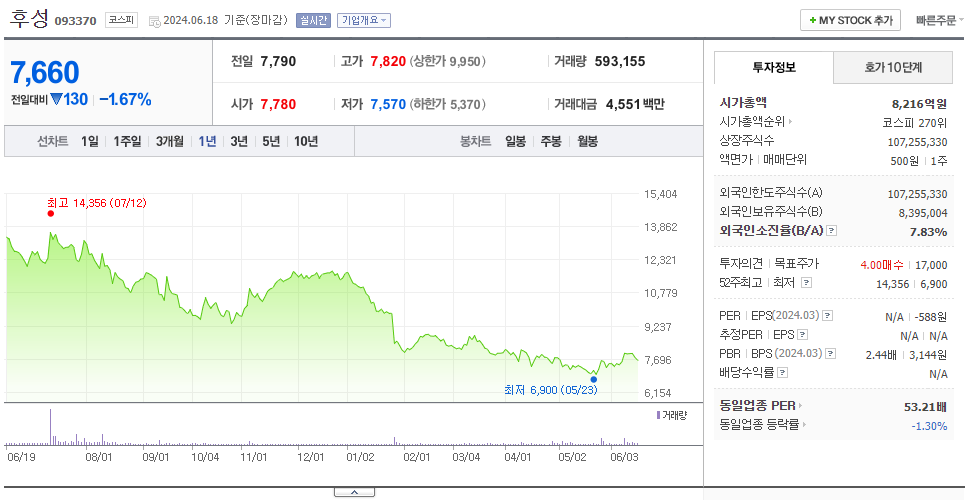The width and height of the screenshot is (968, 500).
Task: Click the 15,404 price axis label
Action: (x=660, y=194)
